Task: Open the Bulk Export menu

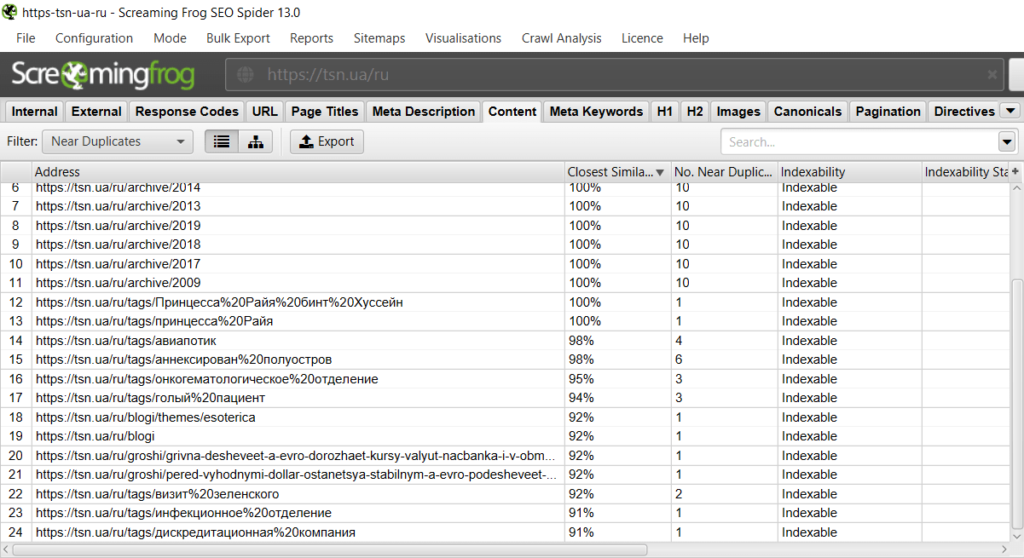Action: (x=238, y=38)
